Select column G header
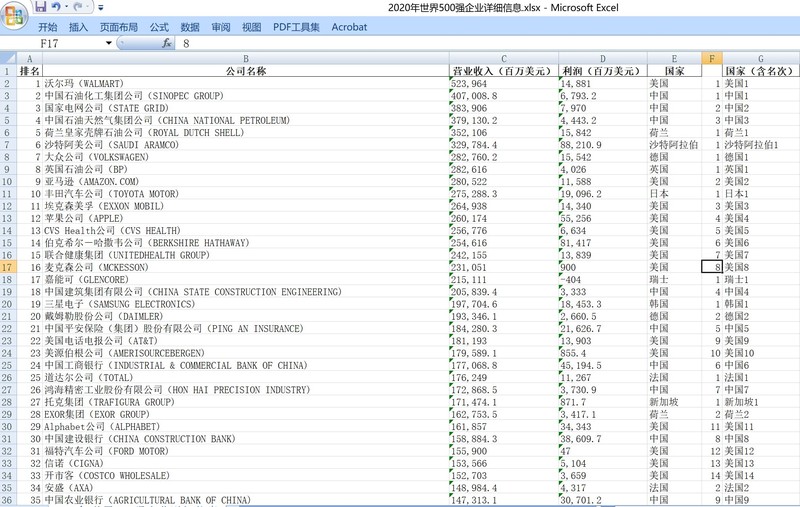 [761, 58]
